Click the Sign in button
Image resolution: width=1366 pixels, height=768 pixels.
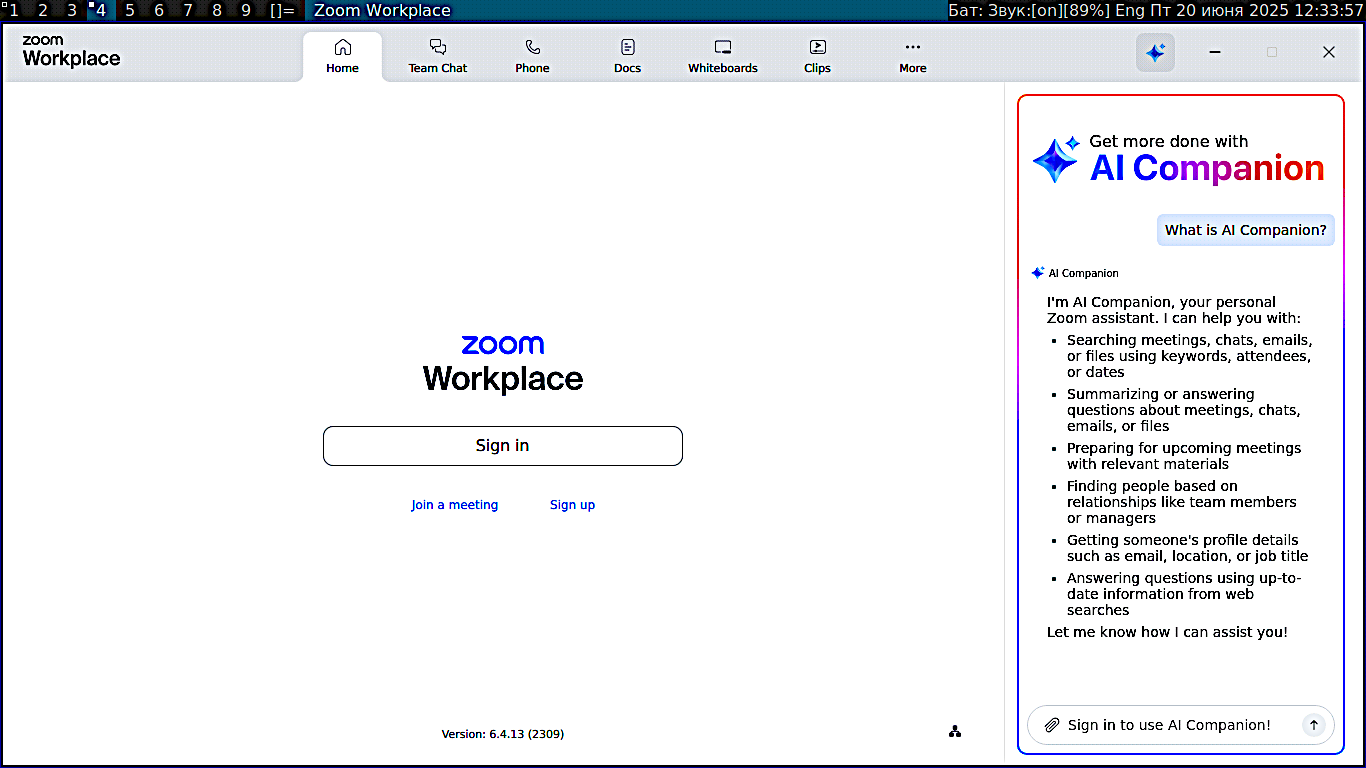(x=502, y=446)
